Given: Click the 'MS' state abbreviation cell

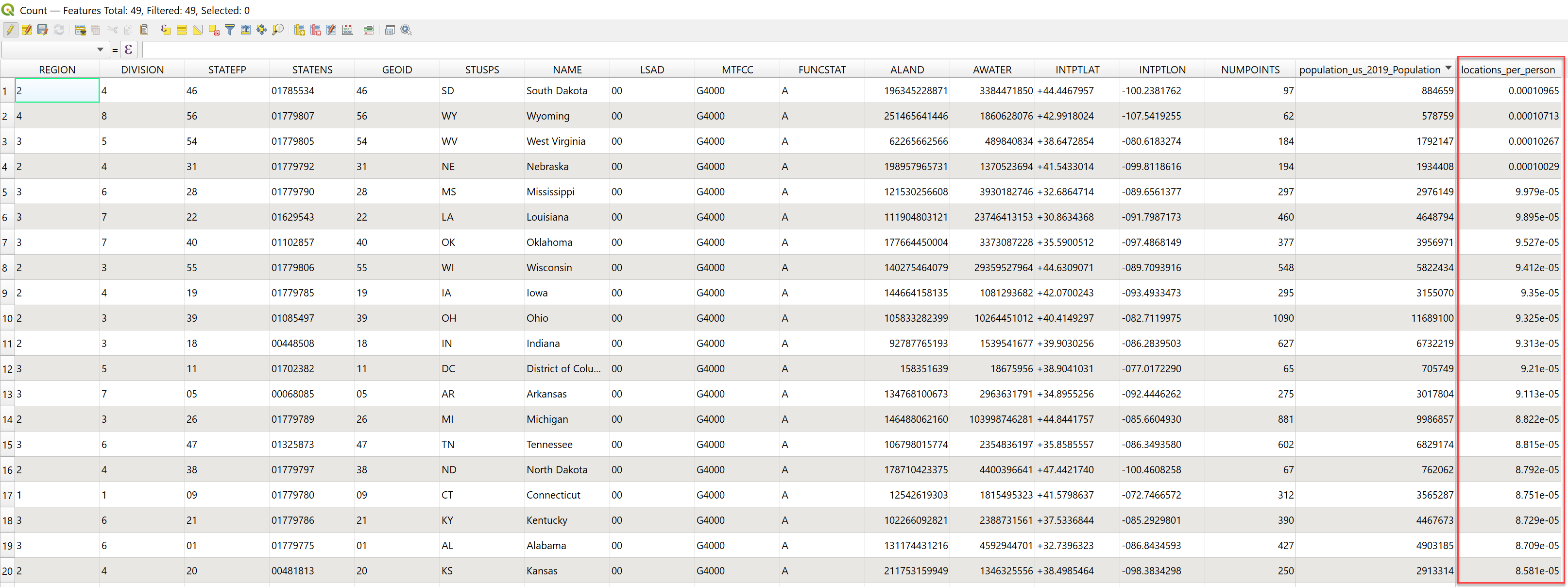Looking at the screenshot, I should click(x=482, y=192).
